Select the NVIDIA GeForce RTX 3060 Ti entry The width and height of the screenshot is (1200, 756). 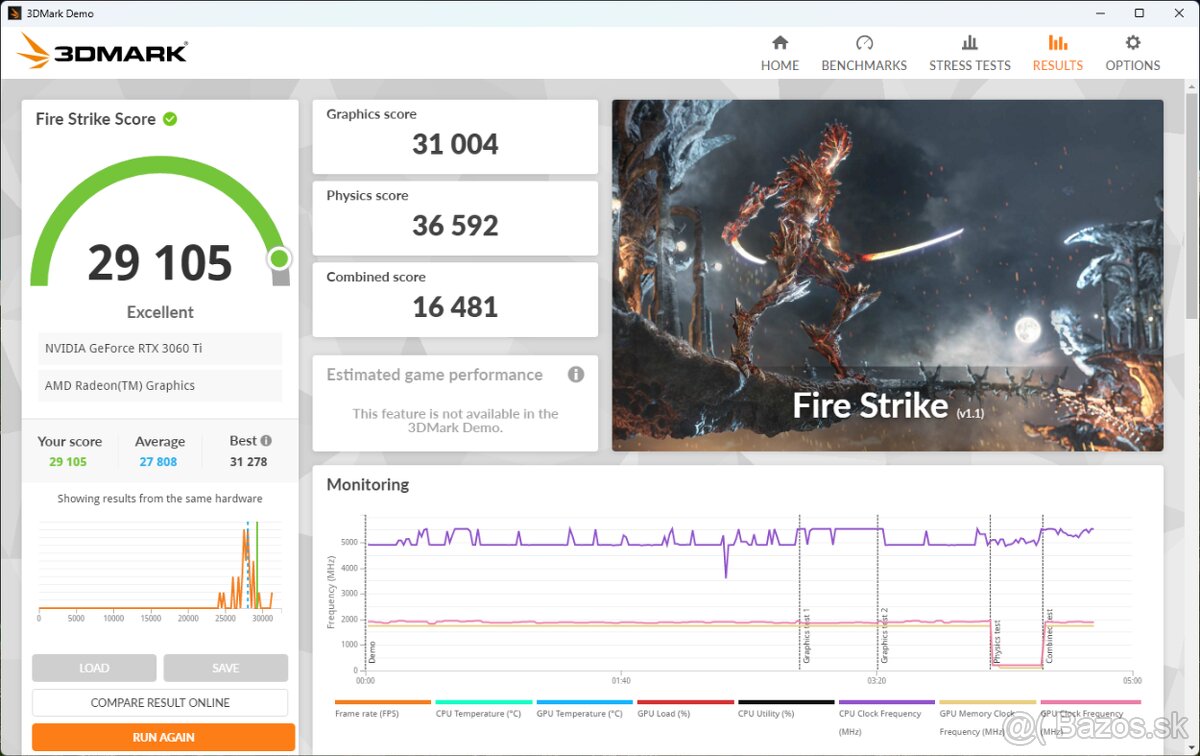point(159,348)
